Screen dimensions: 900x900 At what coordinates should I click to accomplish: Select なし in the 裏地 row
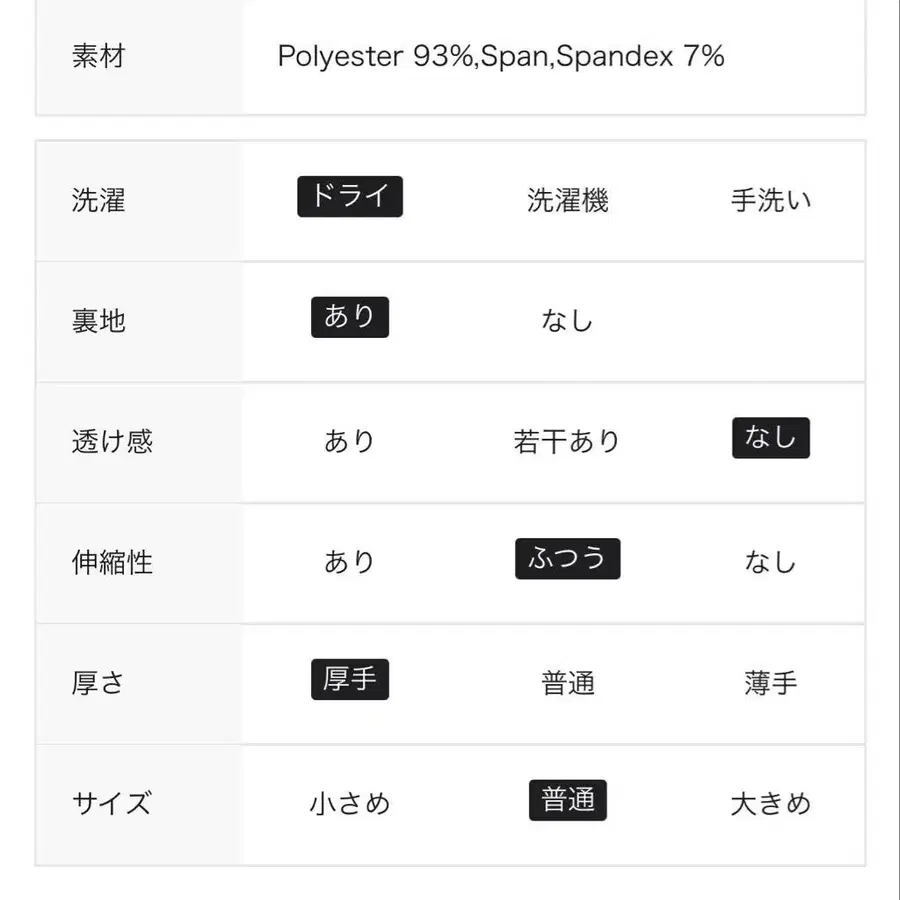(x=567, y=321)
